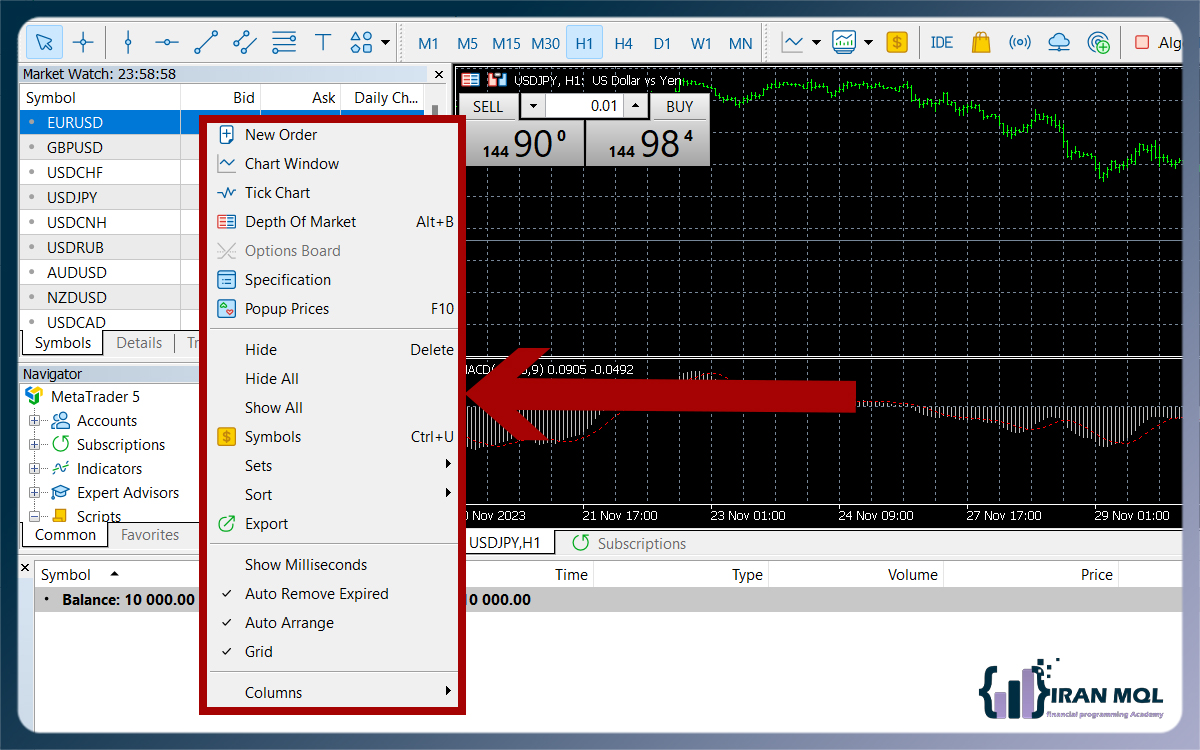
Task: Select the Fibonacci retracement tool
Action: (284, 42)
